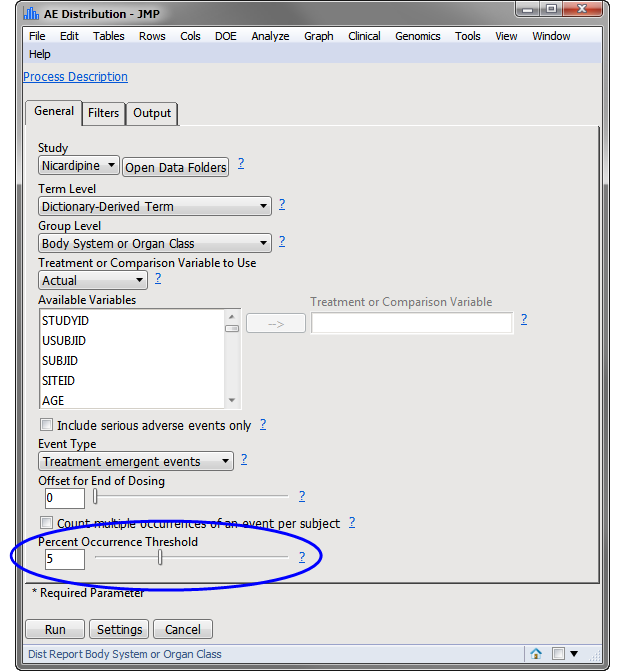Select AGE in Available Variables

(x=53, y=401)
